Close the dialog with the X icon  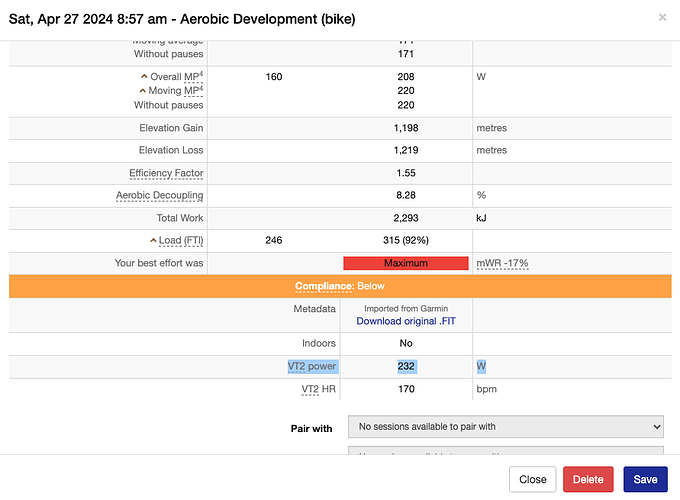click(x=662, y=17)
